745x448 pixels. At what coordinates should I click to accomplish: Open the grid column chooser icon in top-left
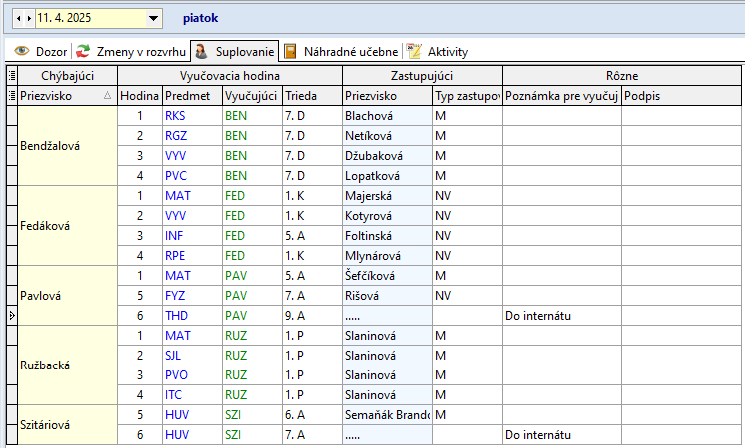[x=11, y=75]
